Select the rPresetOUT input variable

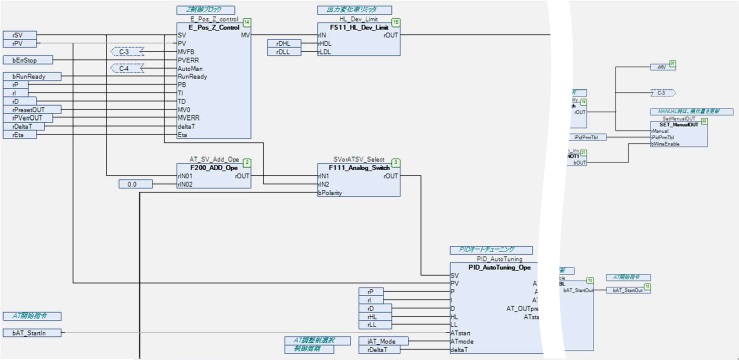tap(32, 110)
